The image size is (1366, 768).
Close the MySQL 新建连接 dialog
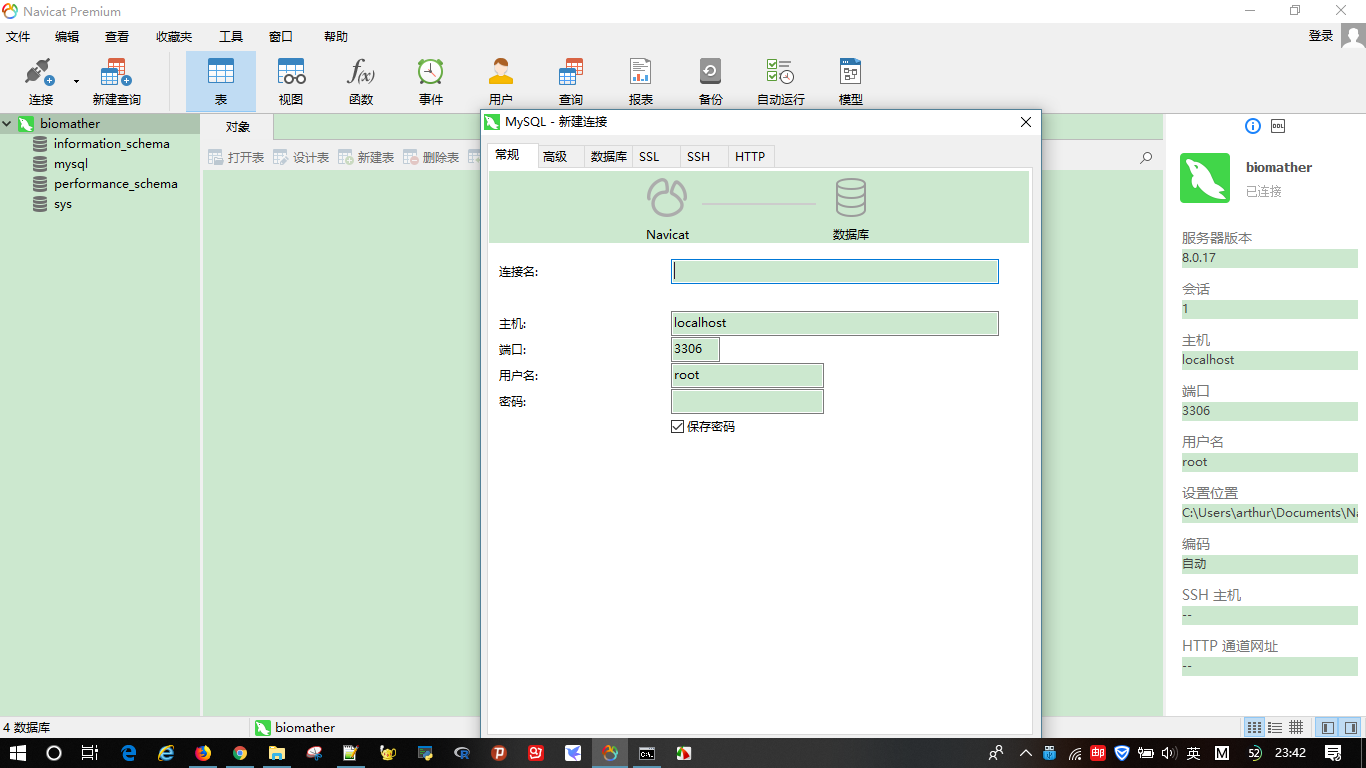coord(1025,122)
